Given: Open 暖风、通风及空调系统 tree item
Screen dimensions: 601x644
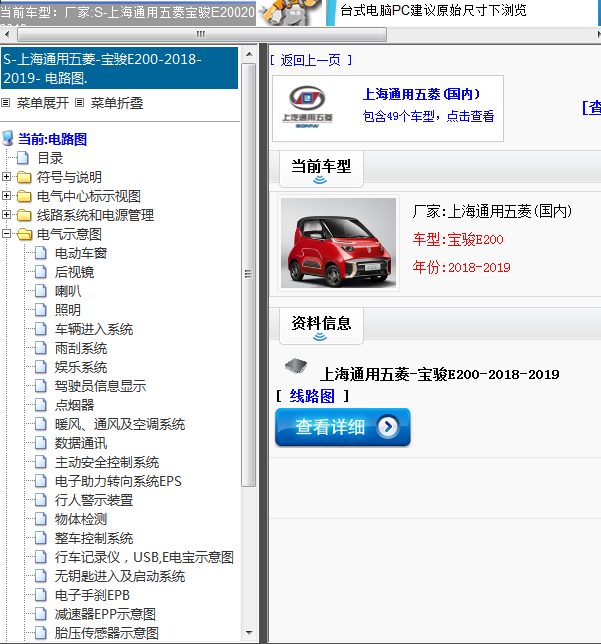Looking at the screenshot, I should click(120, 424).
